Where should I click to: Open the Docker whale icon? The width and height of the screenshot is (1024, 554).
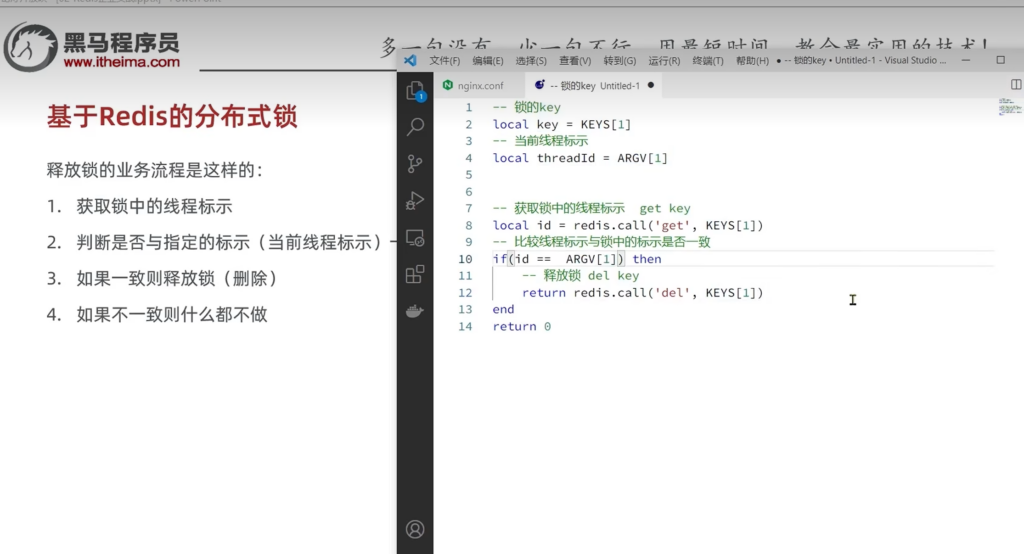click(x=415, y=311)
